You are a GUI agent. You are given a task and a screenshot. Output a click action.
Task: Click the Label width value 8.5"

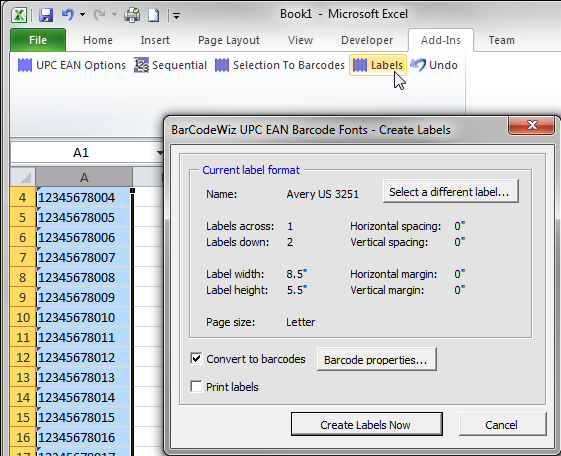297,274
